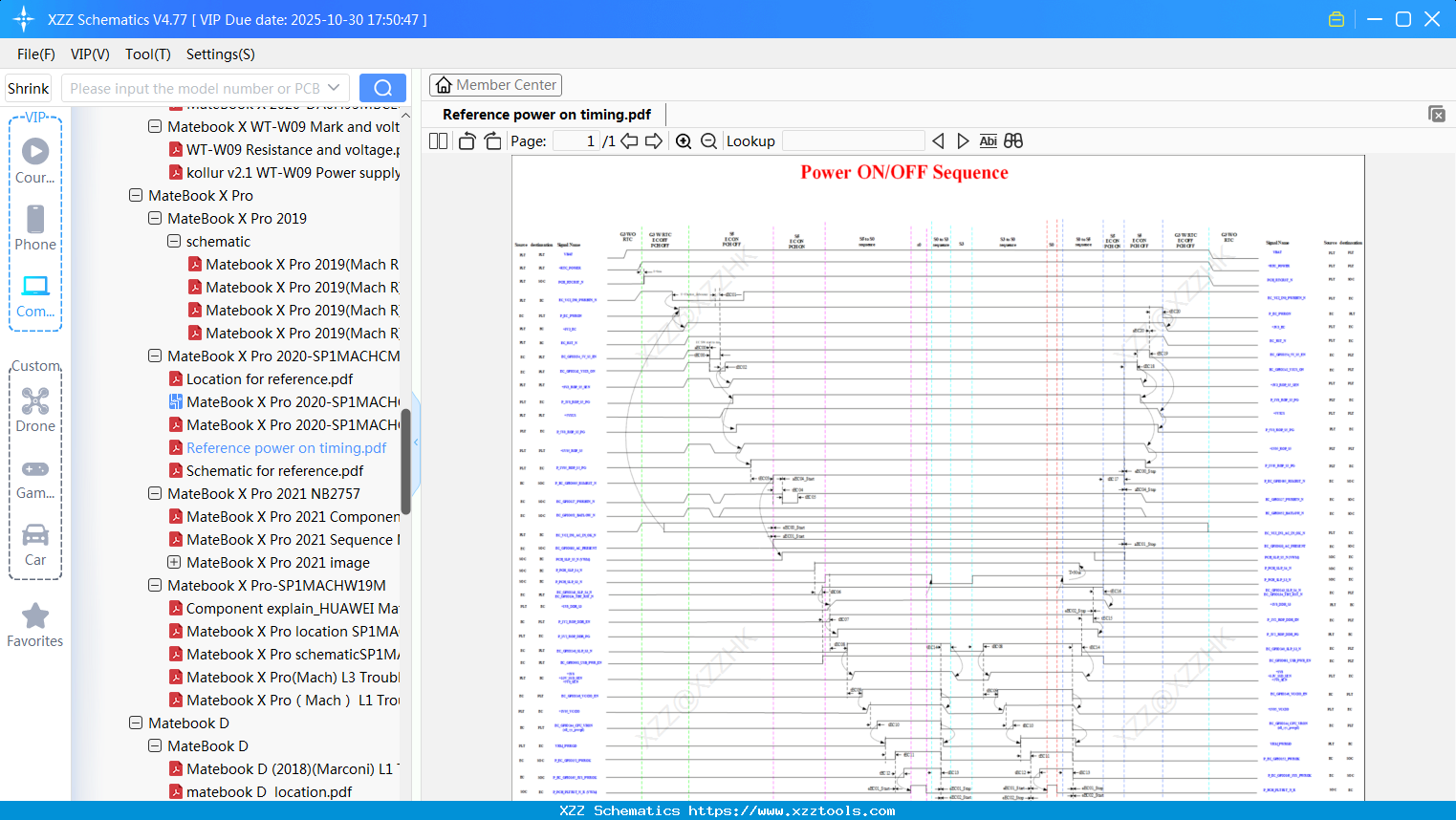
Task: Open the Drone category in sidebar
Action: click(x=35, y=410)
